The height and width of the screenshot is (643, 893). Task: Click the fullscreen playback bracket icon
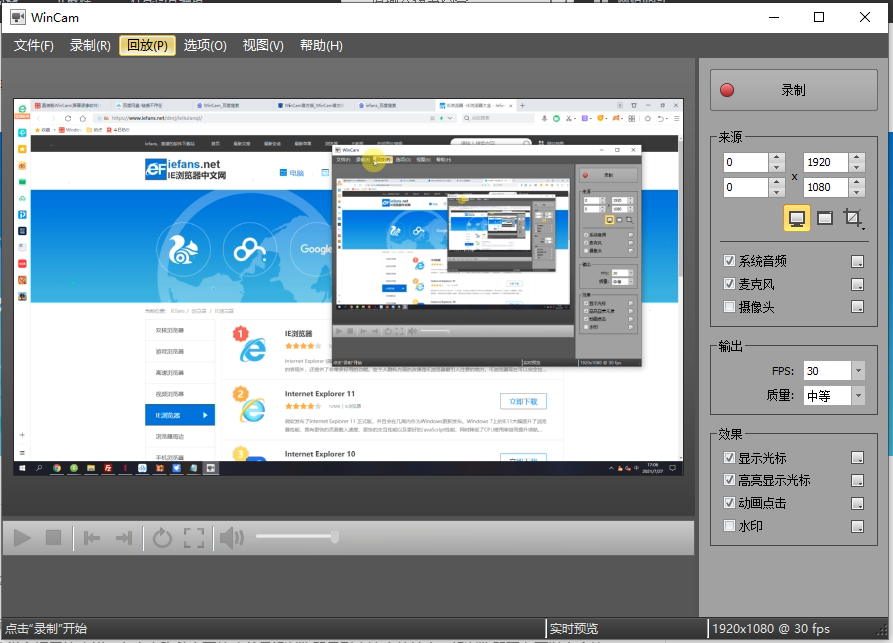(194, 538)
